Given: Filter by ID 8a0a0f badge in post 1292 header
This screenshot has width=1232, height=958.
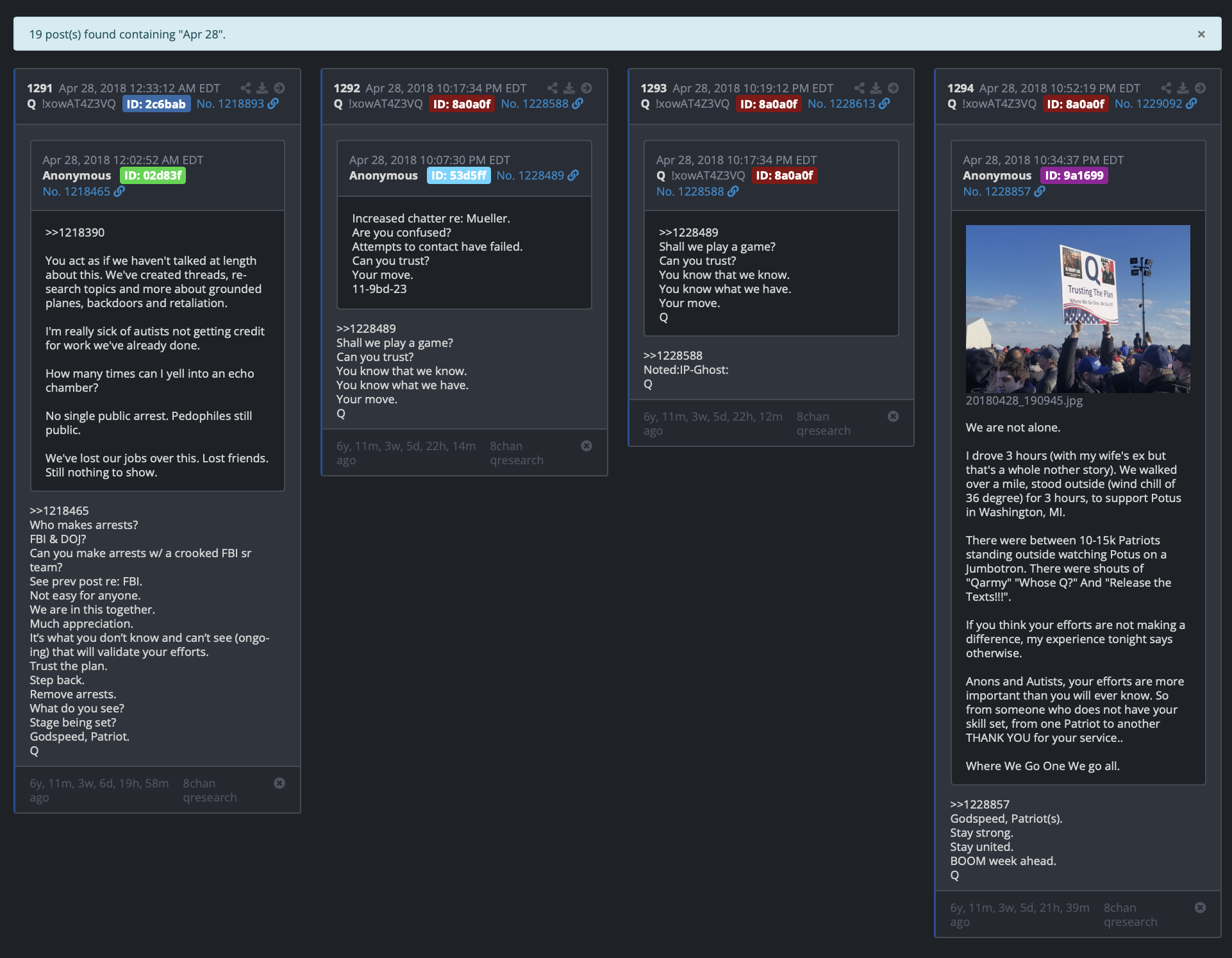Looking at the screenshot, I should [462, 104].
